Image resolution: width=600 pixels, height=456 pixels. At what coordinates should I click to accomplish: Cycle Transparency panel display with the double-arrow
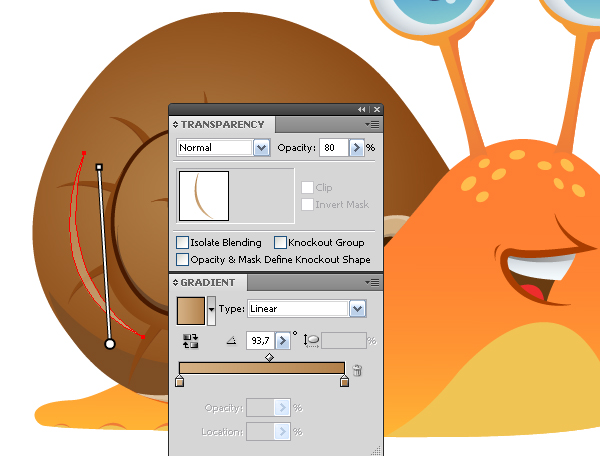tap(175, 125)
